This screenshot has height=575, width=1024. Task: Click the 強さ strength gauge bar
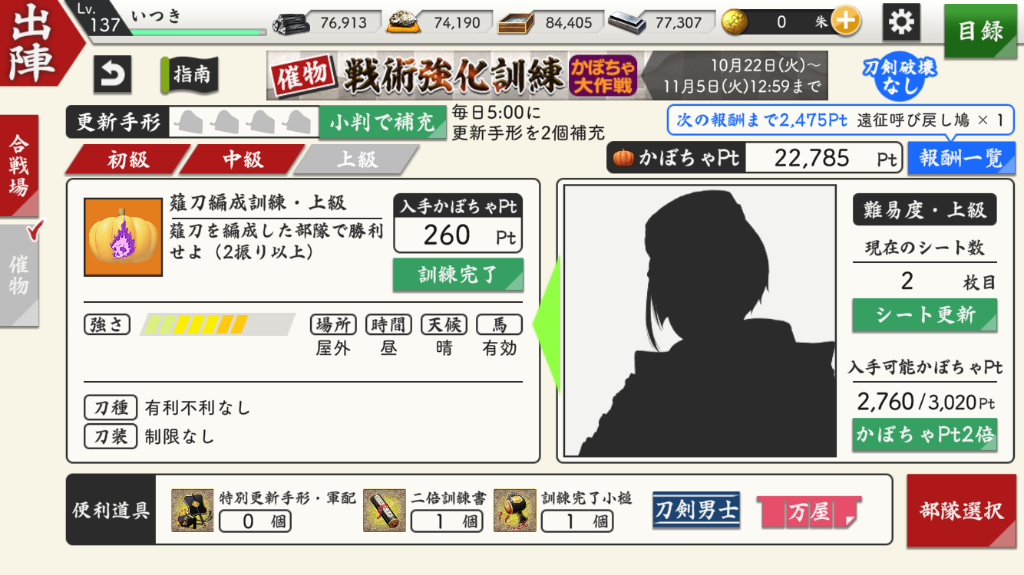pyautogui.click(x=217, y=324)
